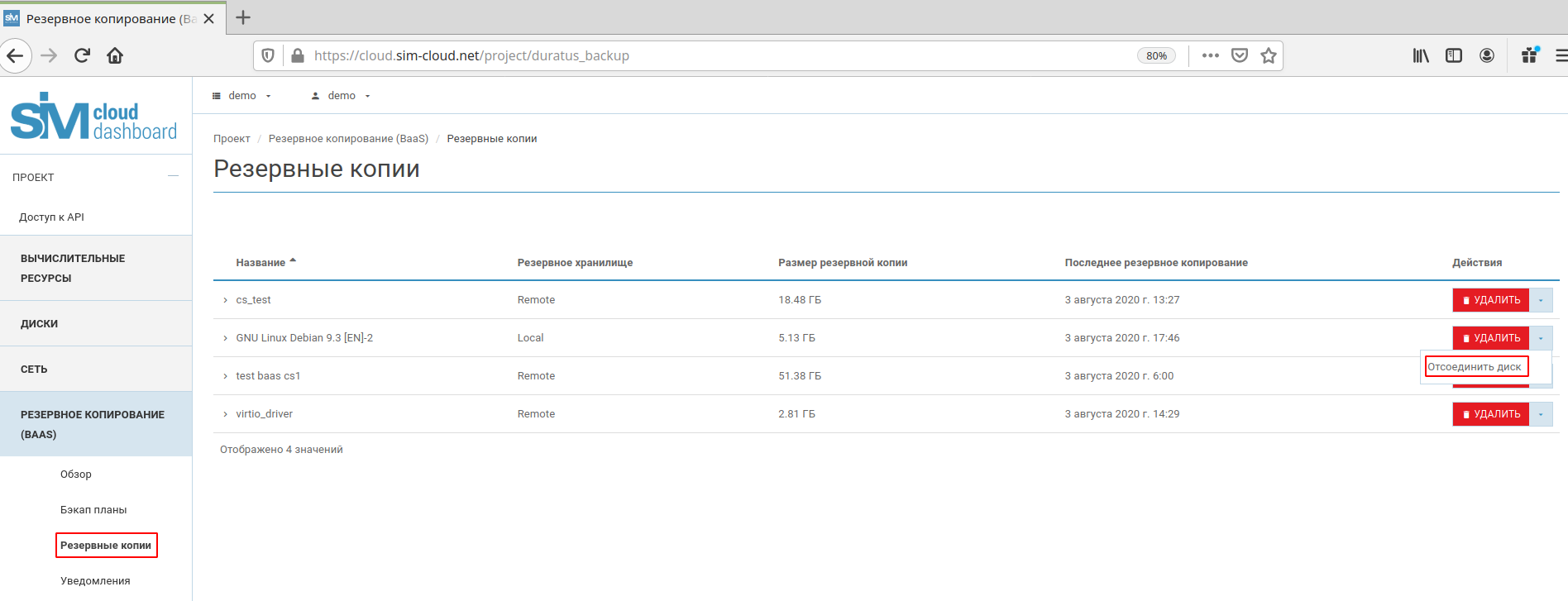The image size is (1568, 601).
Task: Click the browser URL address field
Action: click(711, 55)
